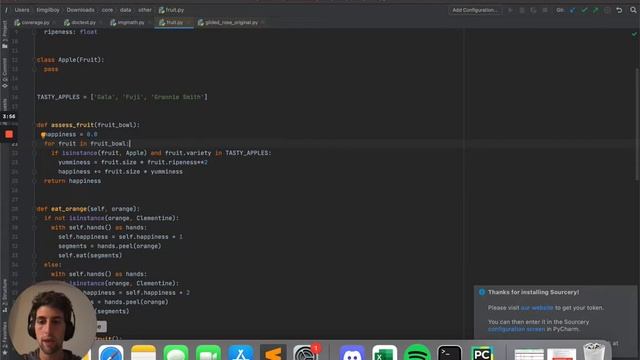Image resolution: width=640 pixels, height=360 pixels.
Task: Click 'Thanks for installing Sourcery!' notification title
Action: tap(533, 292)
